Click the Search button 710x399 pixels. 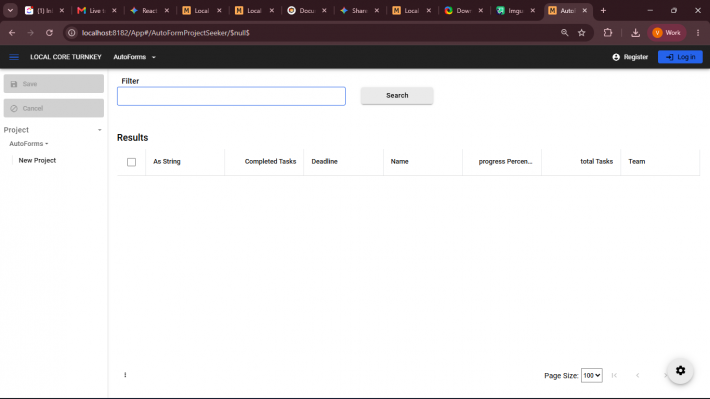pos(397,96)
